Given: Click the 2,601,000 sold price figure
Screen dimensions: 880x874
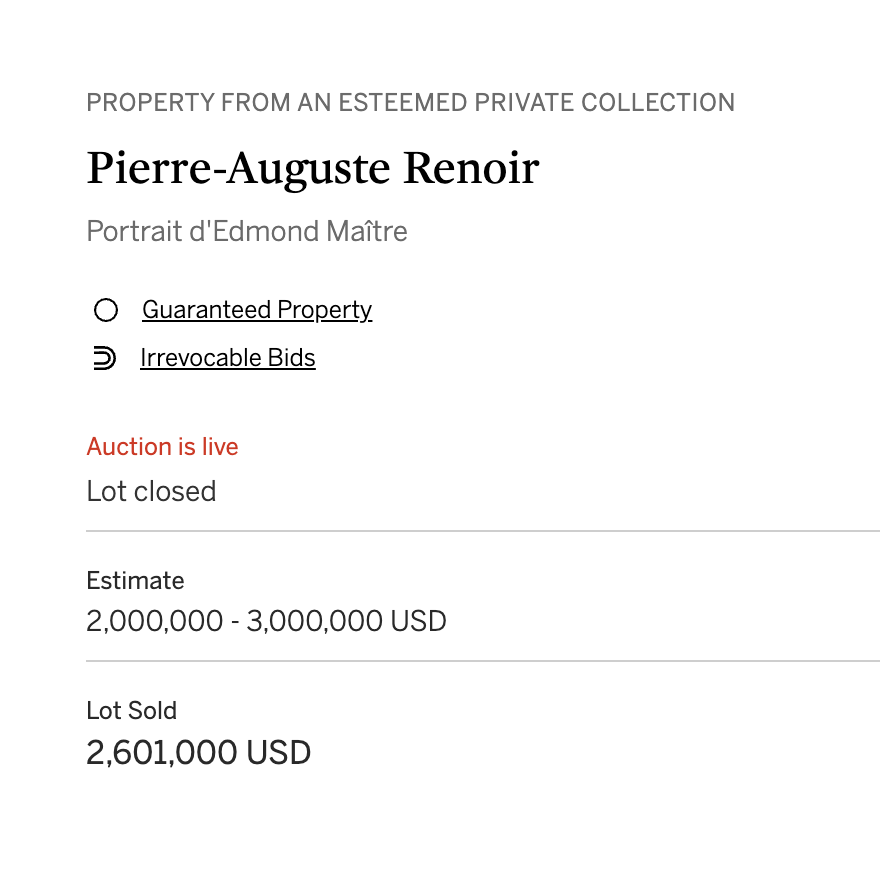Looking at the screenshot, I should pyautogui.click(x=162, y=753).
